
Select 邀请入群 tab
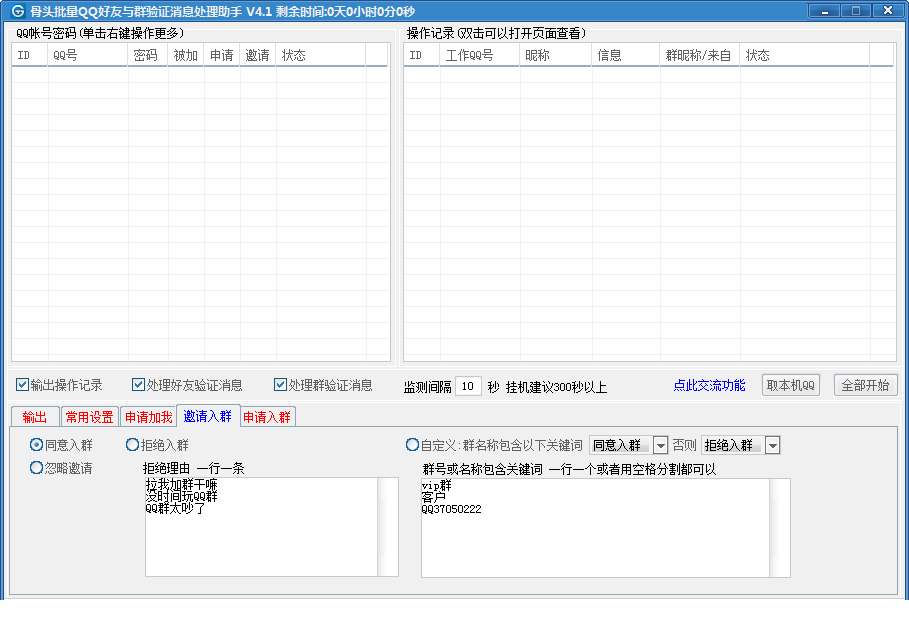click(x=208, y=416)
